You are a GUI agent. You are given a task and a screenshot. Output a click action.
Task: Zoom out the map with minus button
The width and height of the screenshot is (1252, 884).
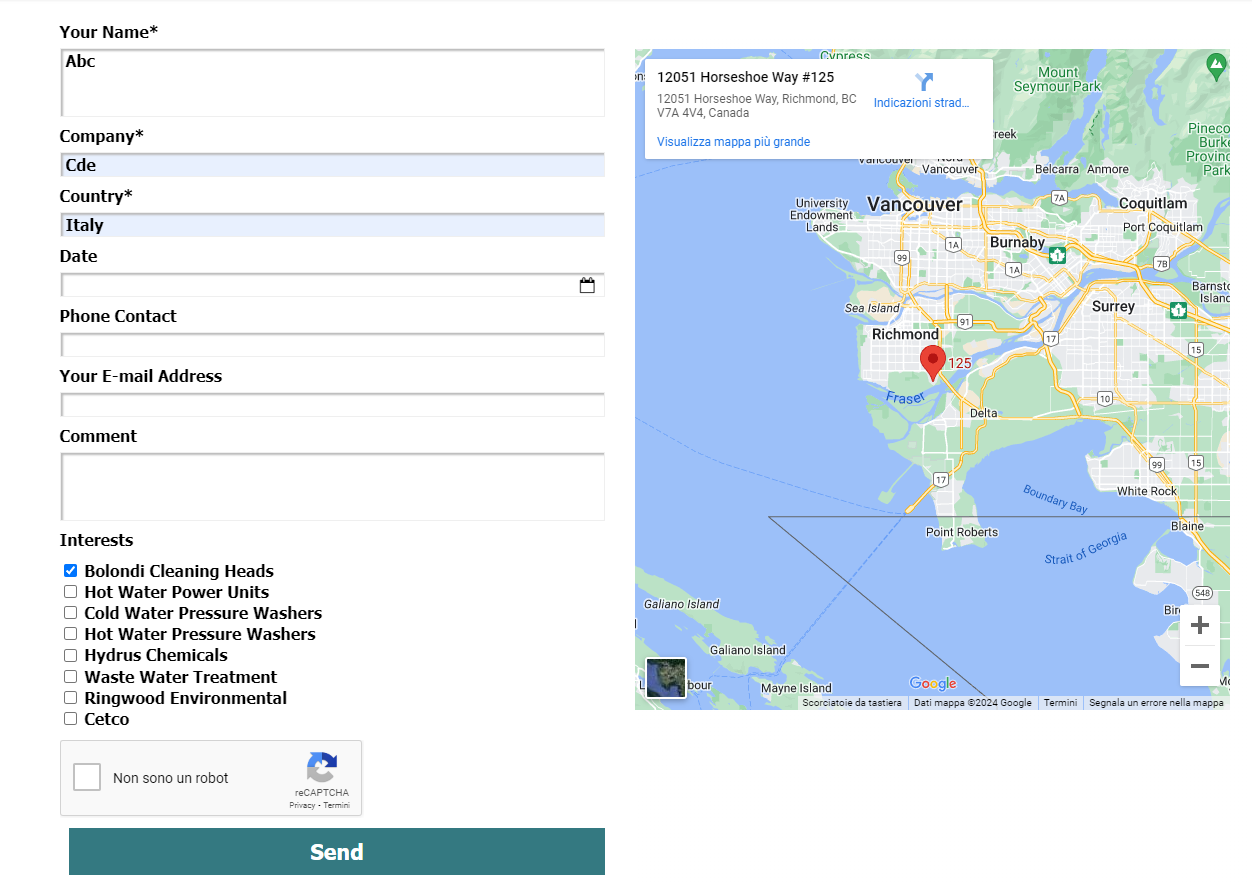point(1200,666)
